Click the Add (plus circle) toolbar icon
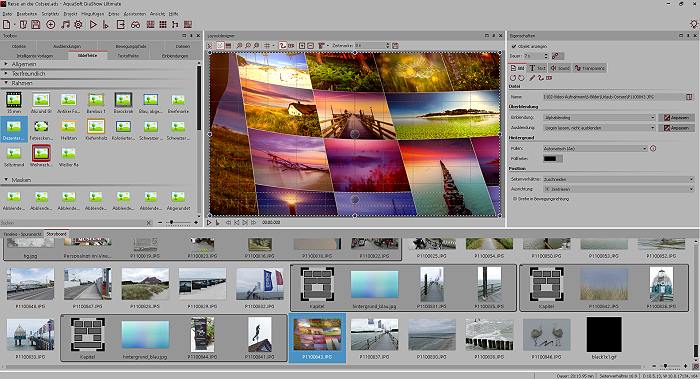This screenshot has height=379, width=700. 50,25
